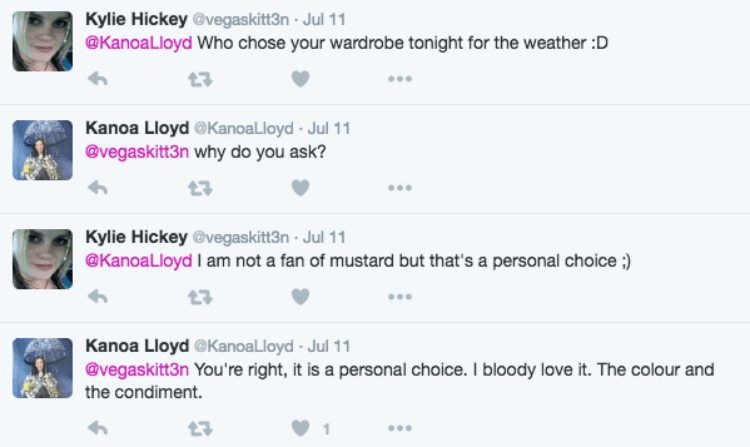This screenshot has width=750, height=447.
Task: Retweet Kanoa's "bloody love it" tweet
Action: [x=199, y=428]
